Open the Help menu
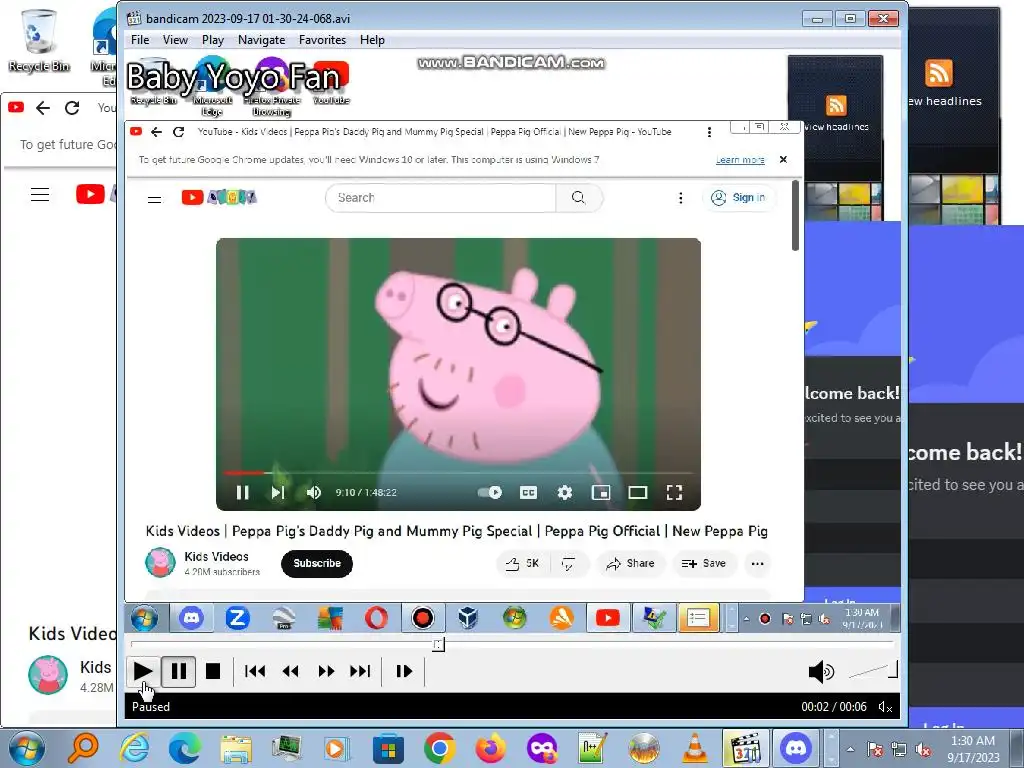Screen dimensions: 1024x768 [x=372, y=40]
